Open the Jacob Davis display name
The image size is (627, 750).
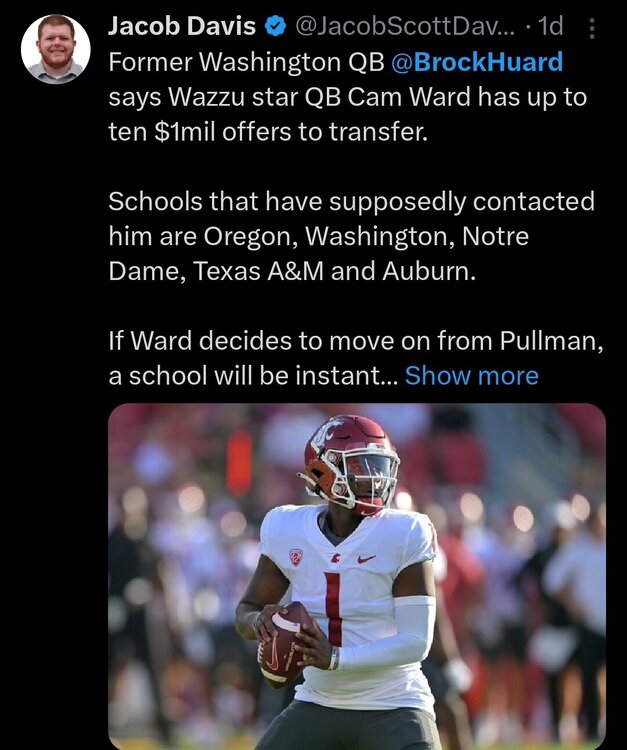pos(181,24)
